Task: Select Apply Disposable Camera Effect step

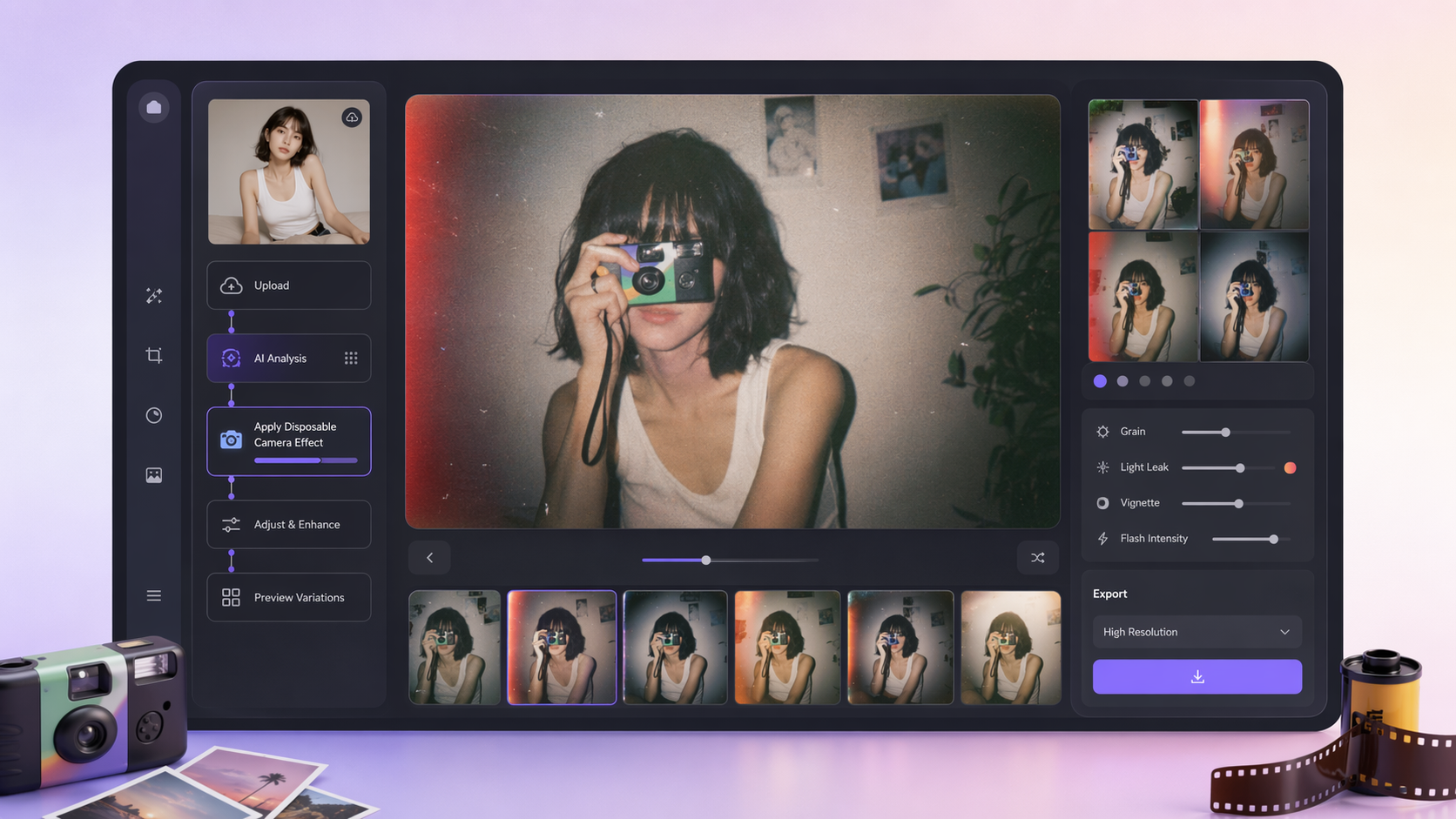Action: click(289, 441)
